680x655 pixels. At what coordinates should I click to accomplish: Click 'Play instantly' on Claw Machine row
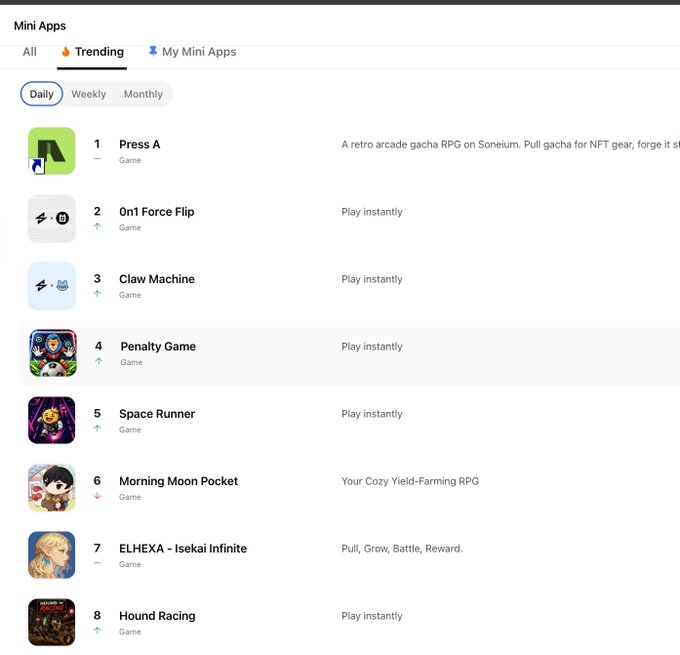[372, 279]
